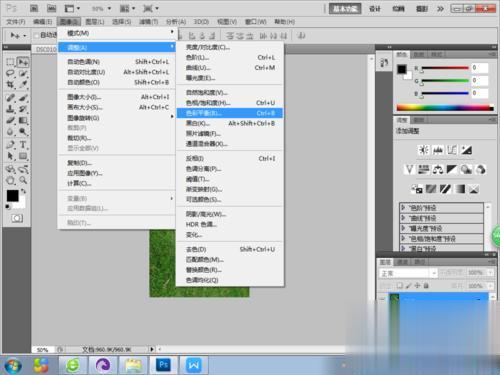Select the Eyedropper tool
The width and height of the screenshot is (500, 375).
(x=23, y=85)
